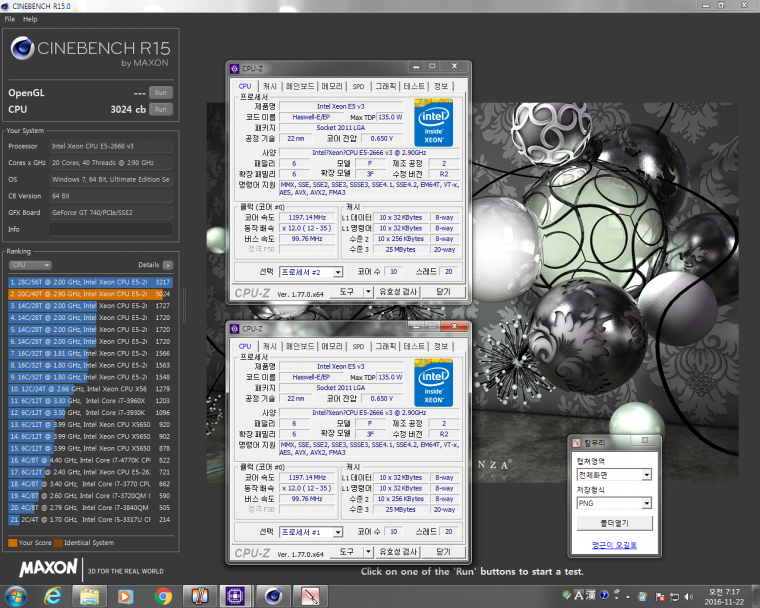Click the blue hyperlink in Kalmuri window
The width and height of the screenshot is (760, 608).
click(614, 545)
